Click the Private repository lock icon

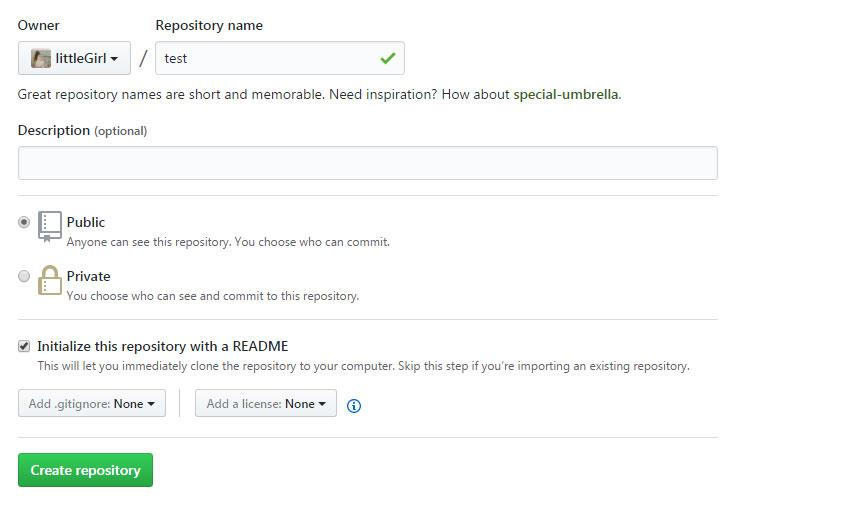[x=50, y=281]
